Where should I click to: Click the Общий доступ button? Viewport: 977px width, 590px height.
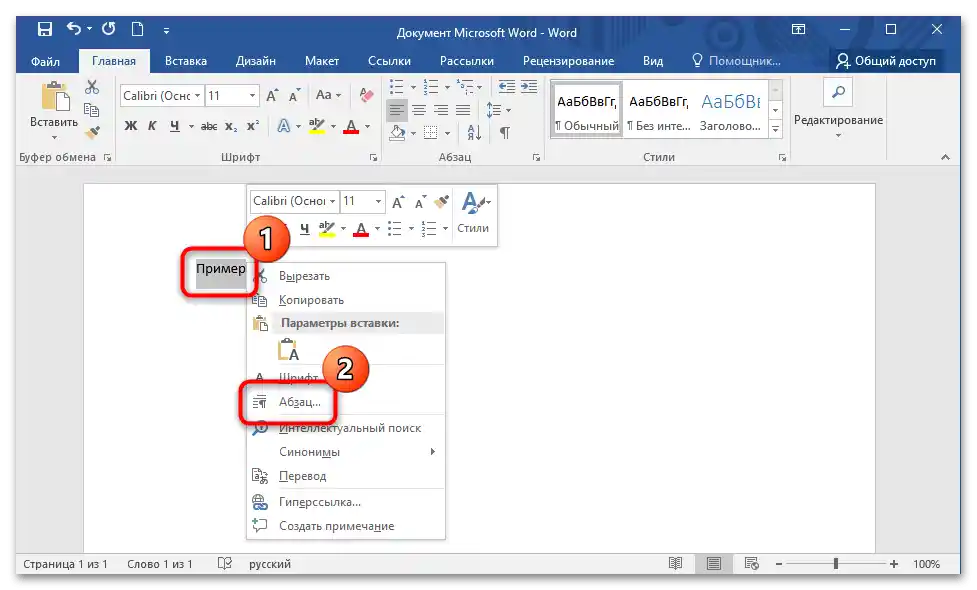885,61
